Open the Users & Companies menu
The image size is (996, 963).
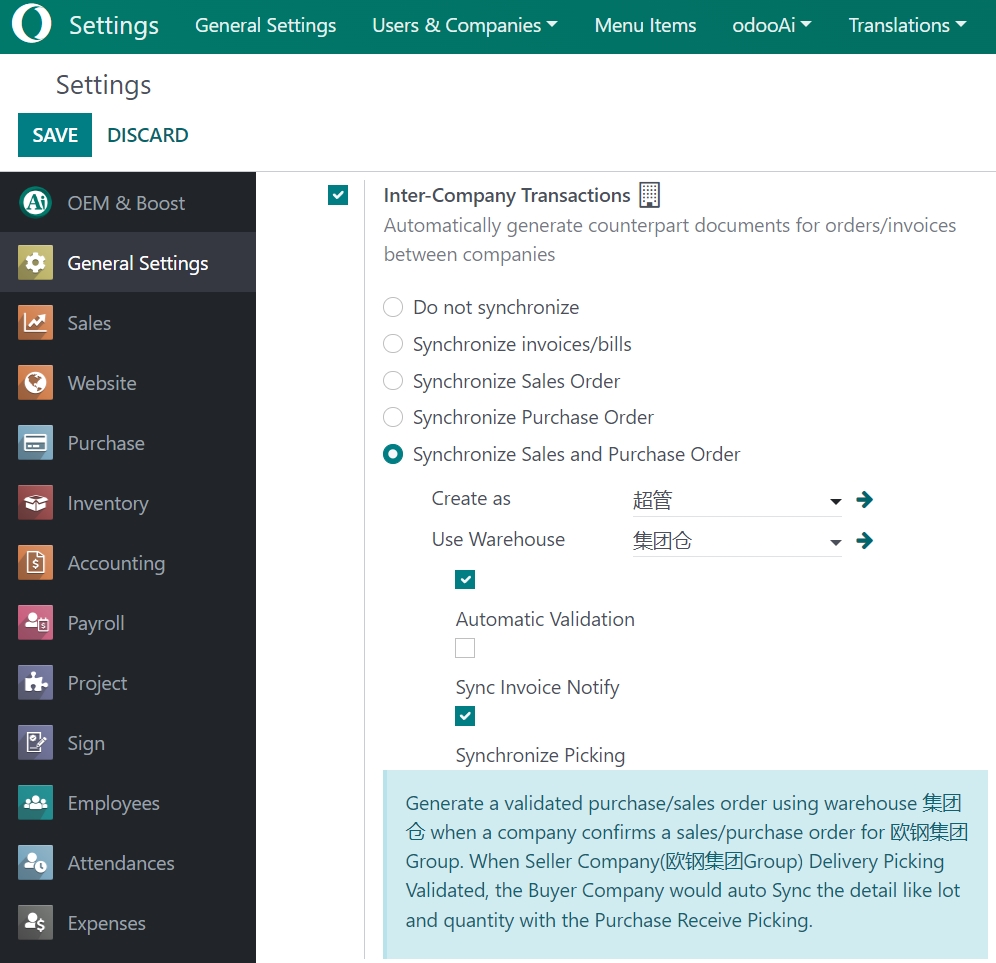pyautogui.click(x=464, y=26)
